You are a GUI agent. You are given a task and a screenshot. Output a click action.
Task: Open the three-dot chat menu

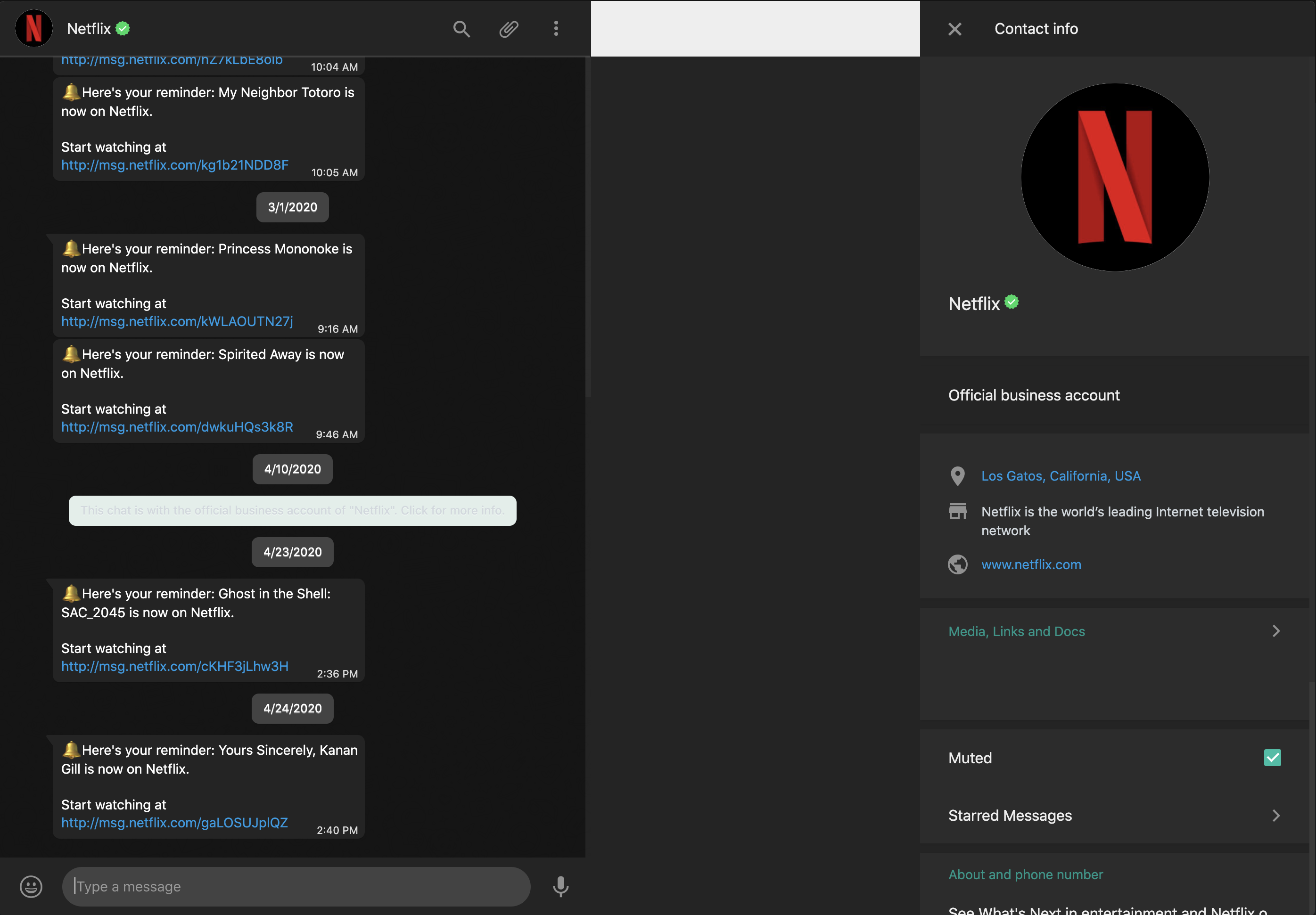[556, 29]
